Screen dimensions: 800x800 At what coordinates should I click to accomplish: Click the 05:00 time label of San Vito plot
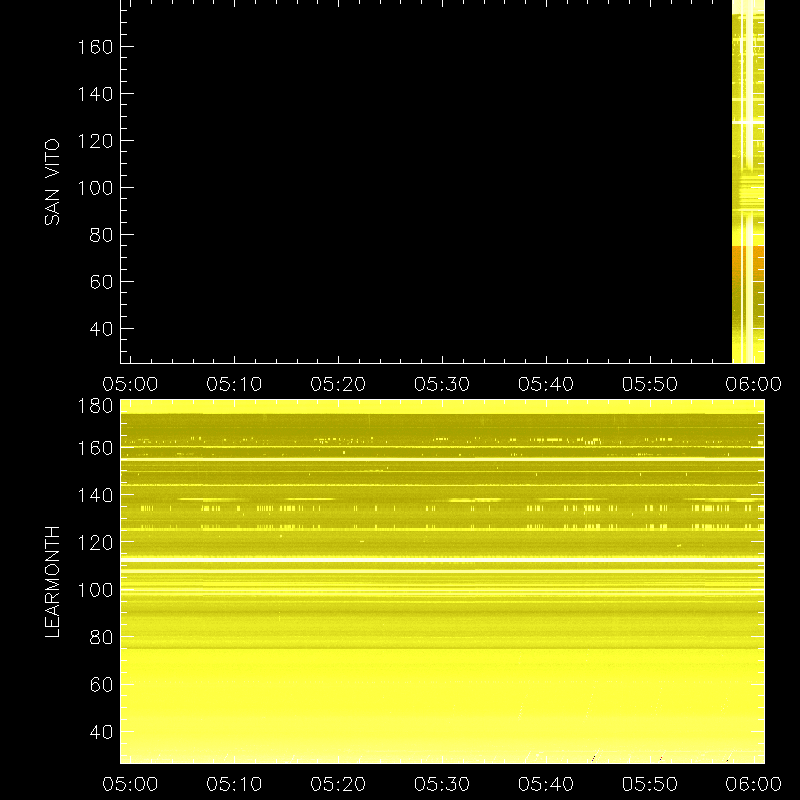pos(130,384)
